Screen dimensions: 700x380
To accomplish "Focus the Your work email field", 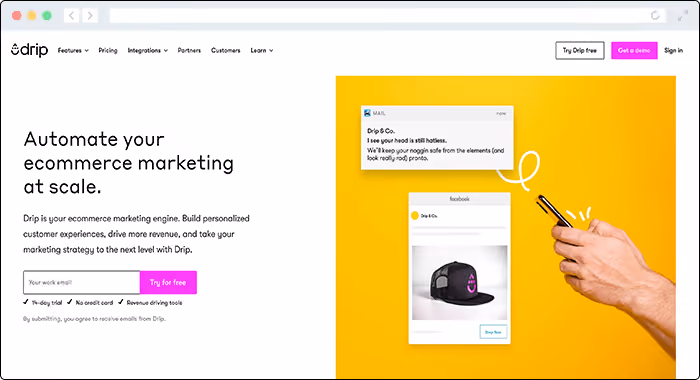I will (82, 282).
